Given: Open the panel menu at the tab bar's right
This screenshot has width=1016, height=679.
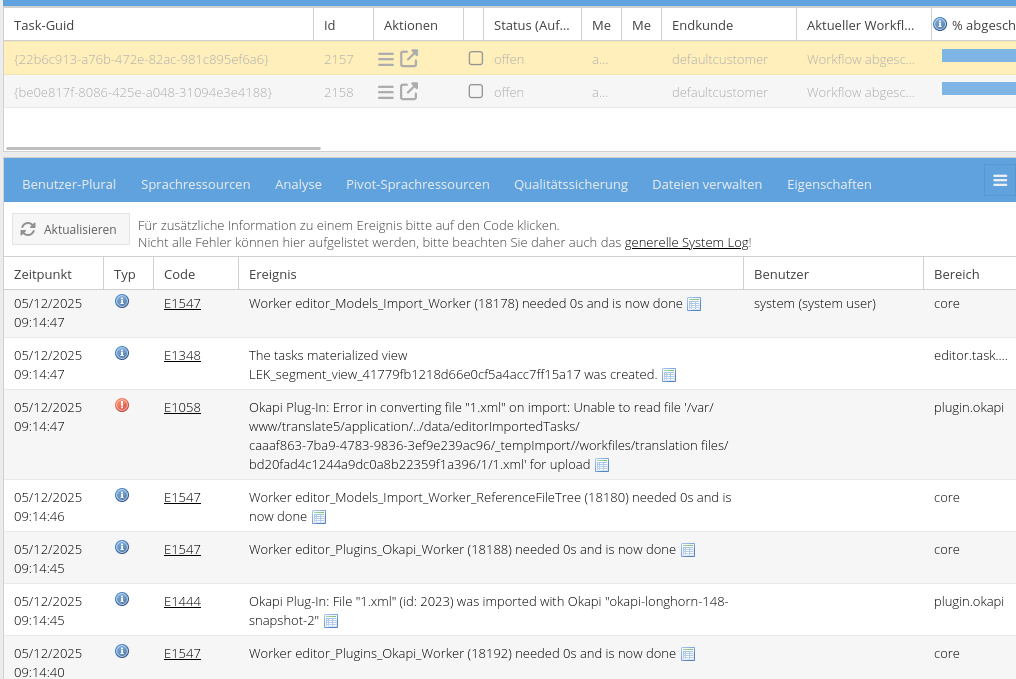Looking at the screenshot, I should (999, 180).
